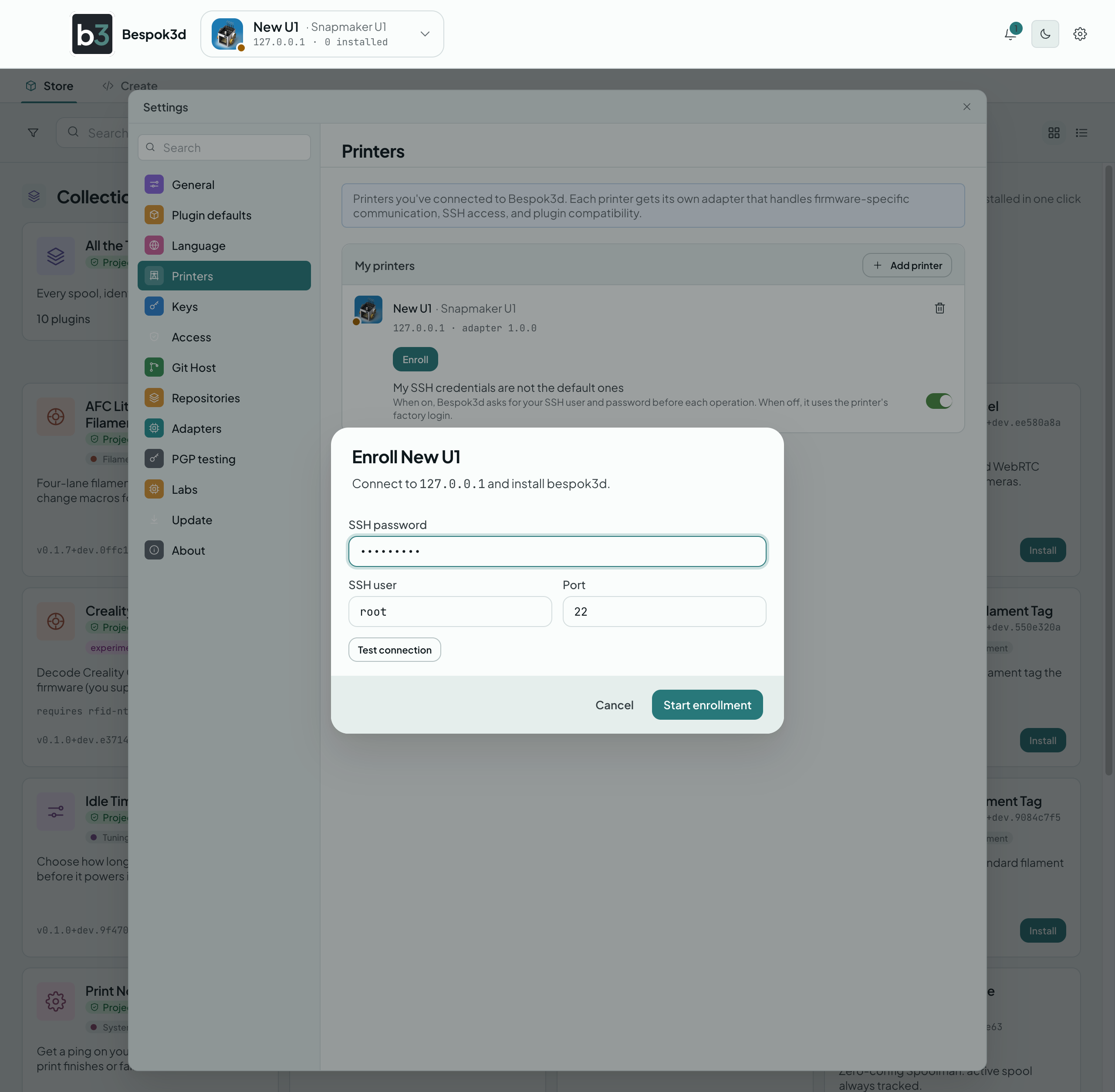Toggle non-default SSH credentials switch

click(x=939, y=401)
